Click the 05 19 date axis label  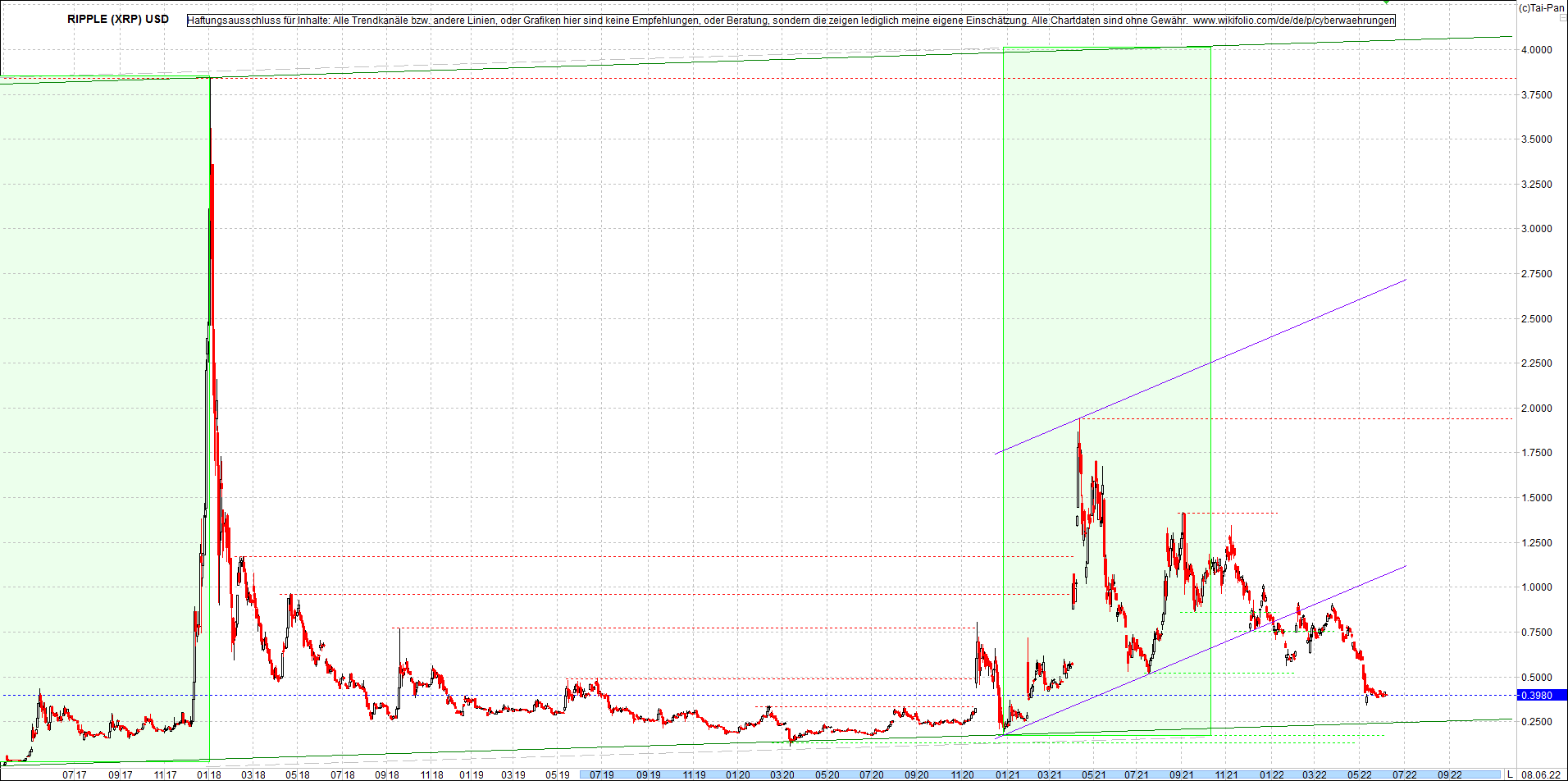[558, 774]
